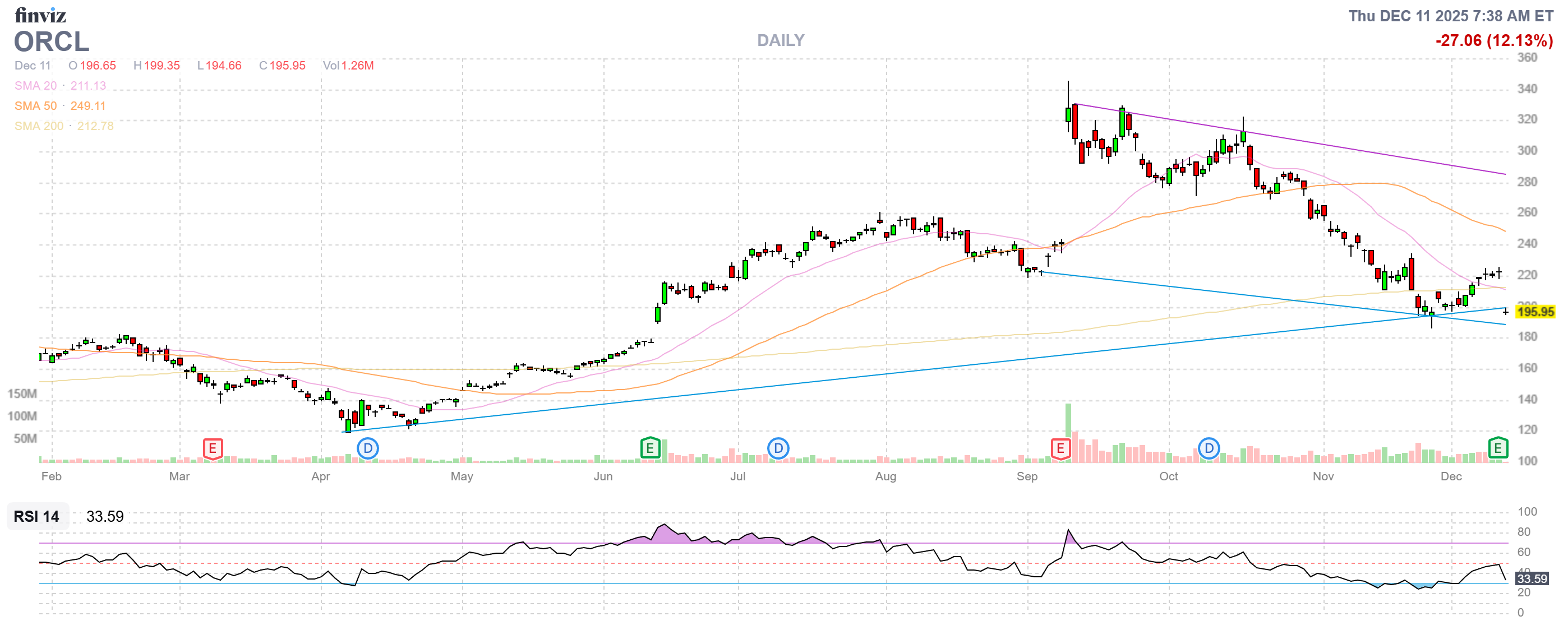Viewport: 1568px width, 630px height.
Task: Click the finviz logo
Action: pos(40,15)
